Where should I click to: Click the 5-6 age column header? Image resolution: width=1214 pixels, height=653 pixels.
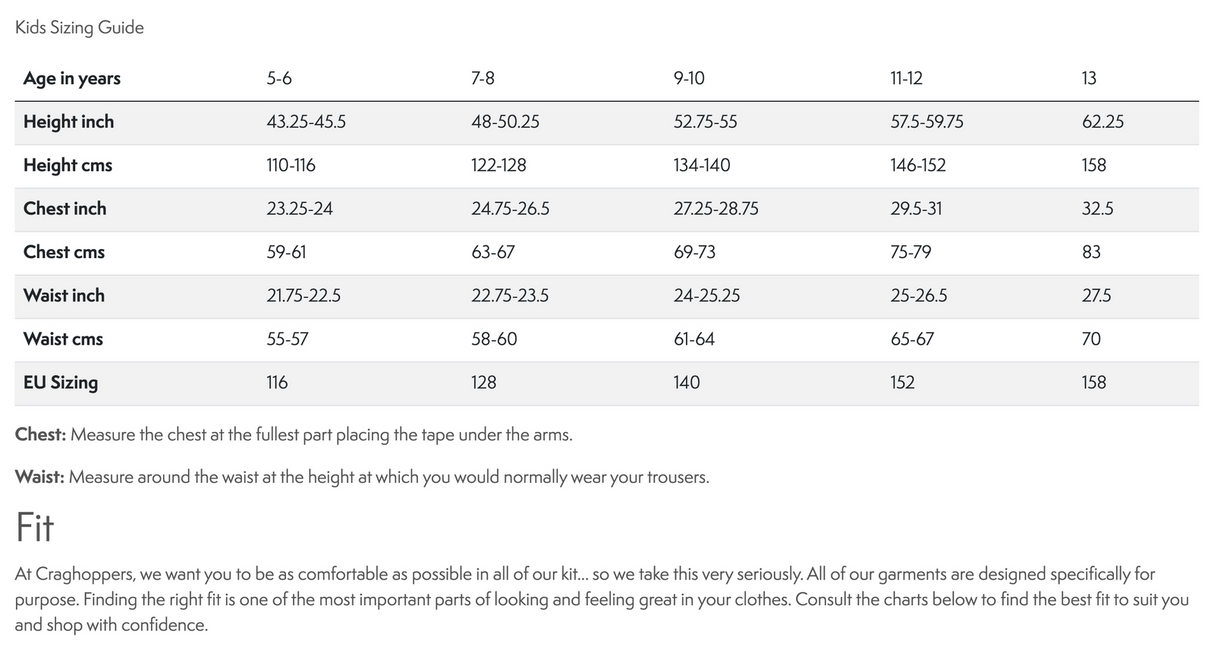(x=279, y=79)
